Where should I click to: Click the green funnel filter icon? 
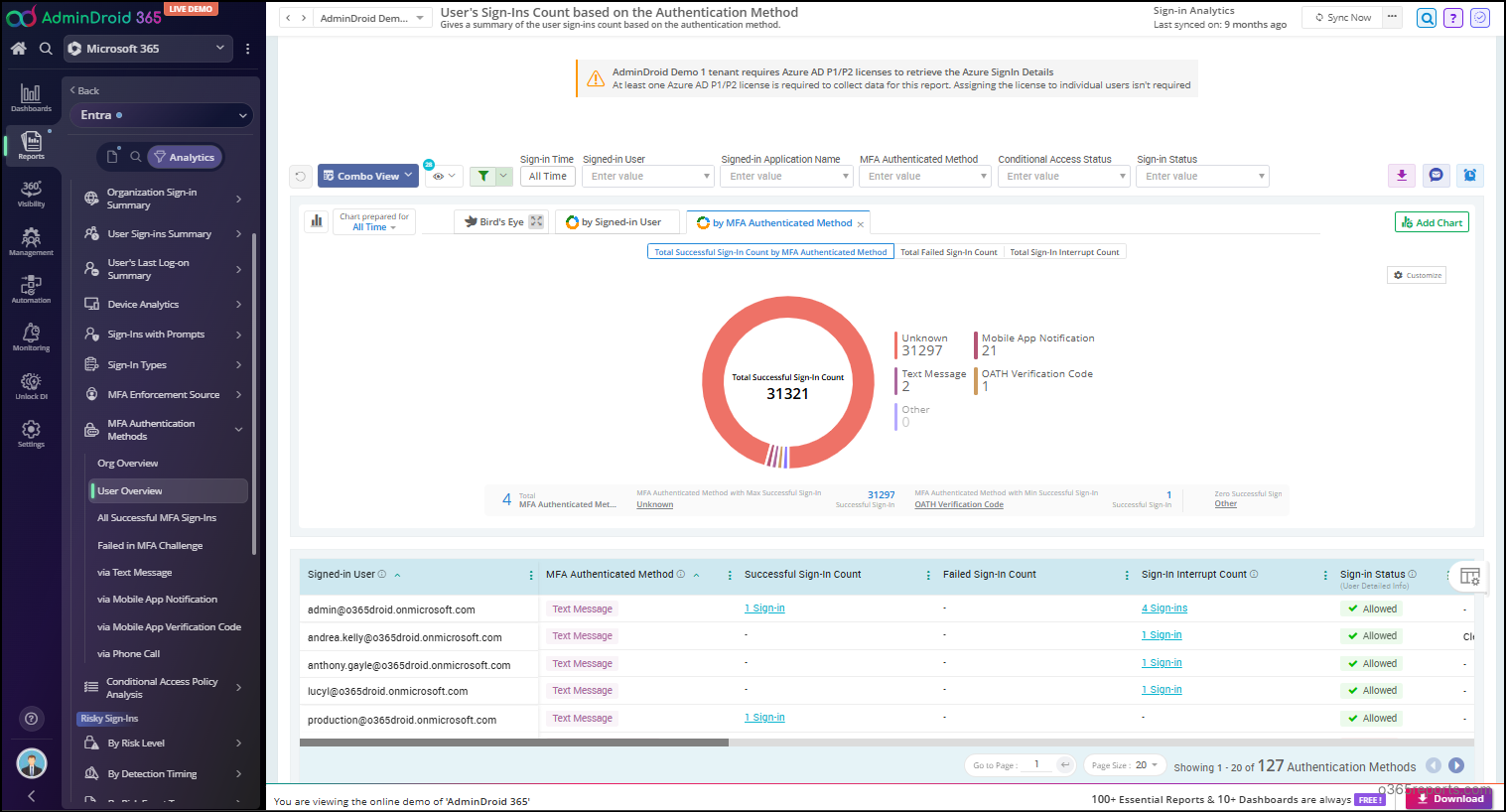point(483,176)
